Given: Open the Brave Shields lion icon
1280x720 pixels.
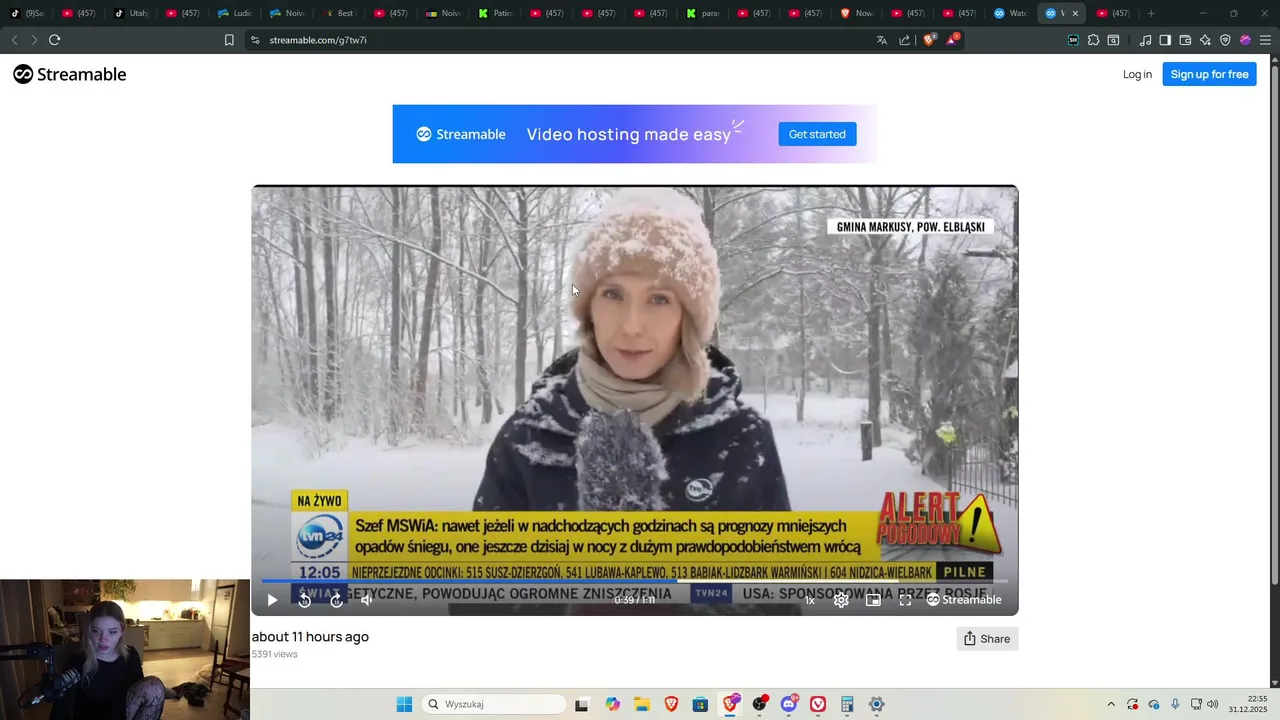Looking at the screenshot, I should point(929,40).
